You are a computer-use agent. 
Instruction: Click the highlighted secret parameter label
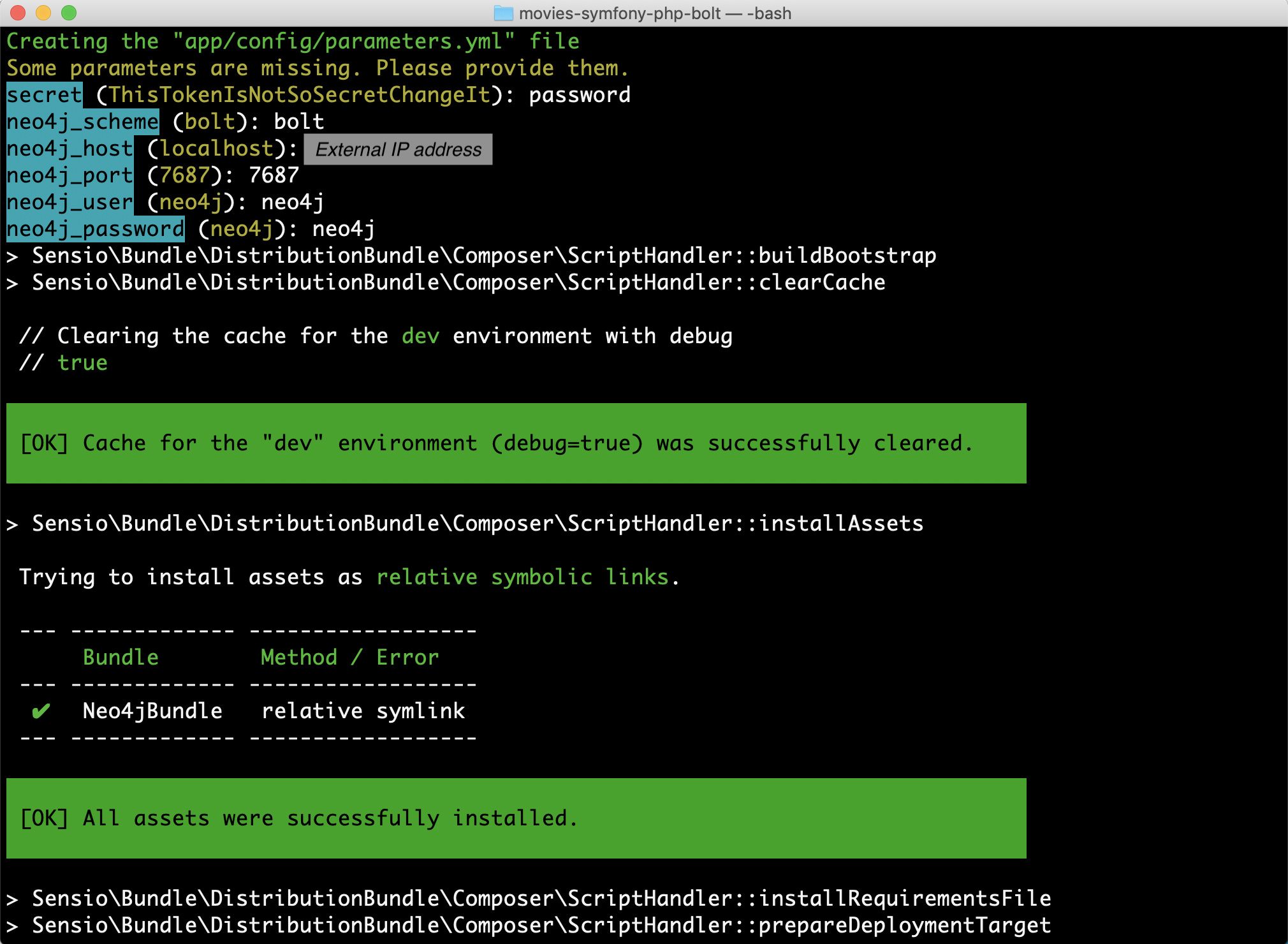pos(45,95)
